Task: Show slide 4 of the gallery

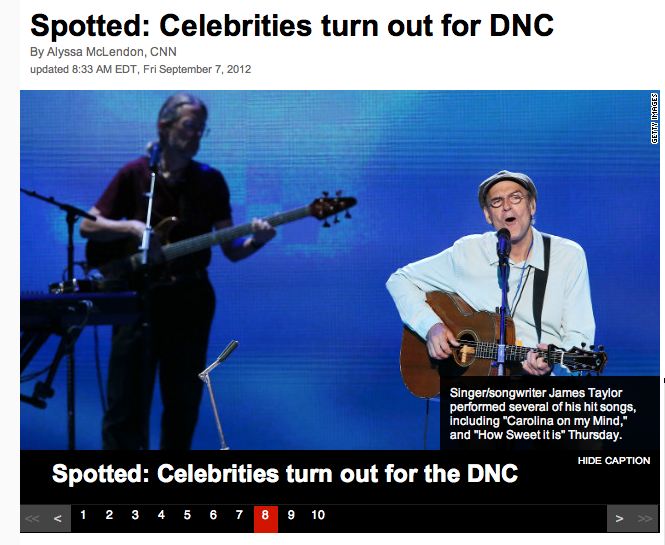Action: point(161,515)
